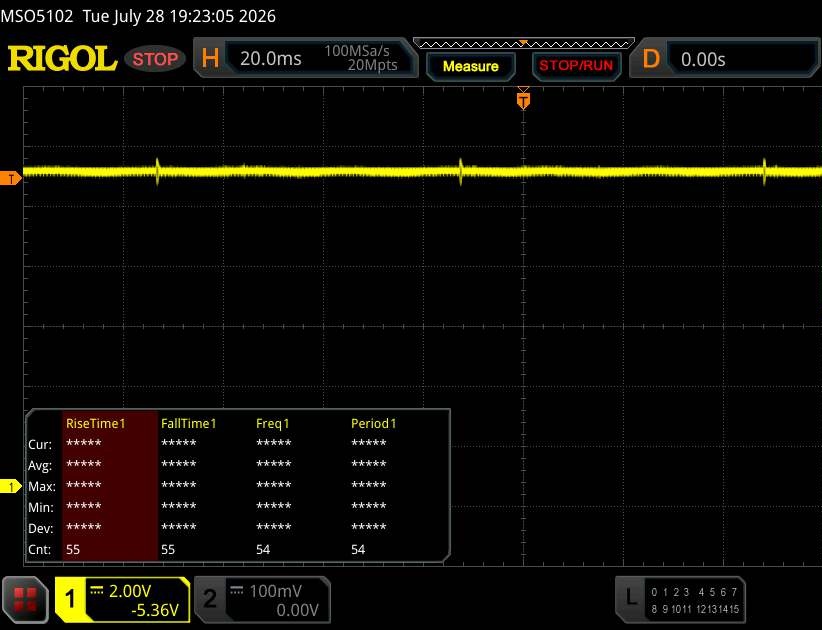
Task: Toggle channel 2 number tab
Action: pyautogui.click(x=210, y=599)
